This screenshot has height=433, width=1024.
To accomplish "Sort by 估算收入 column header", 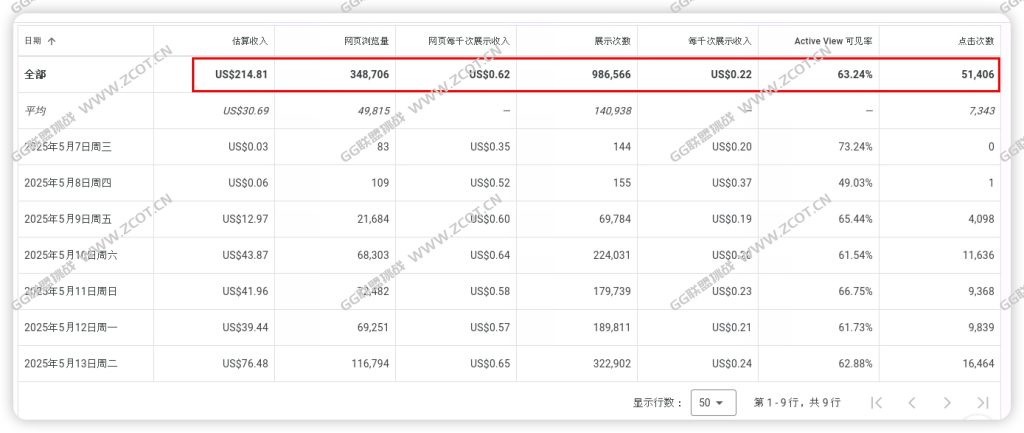I will pyautogui.click(x=250, y=41).
